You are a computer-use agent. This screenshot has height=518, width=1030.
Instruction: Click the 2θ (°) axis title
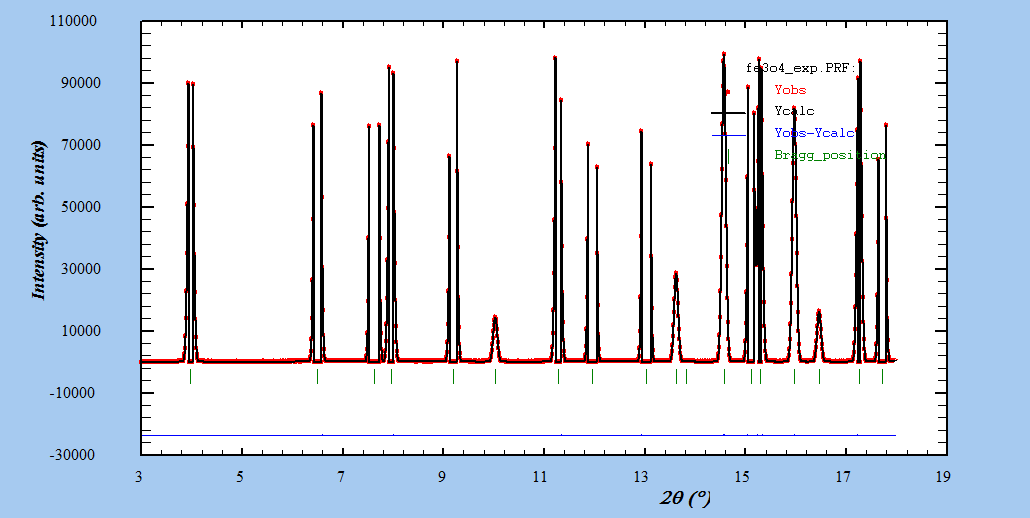click(x=685, y=499)
